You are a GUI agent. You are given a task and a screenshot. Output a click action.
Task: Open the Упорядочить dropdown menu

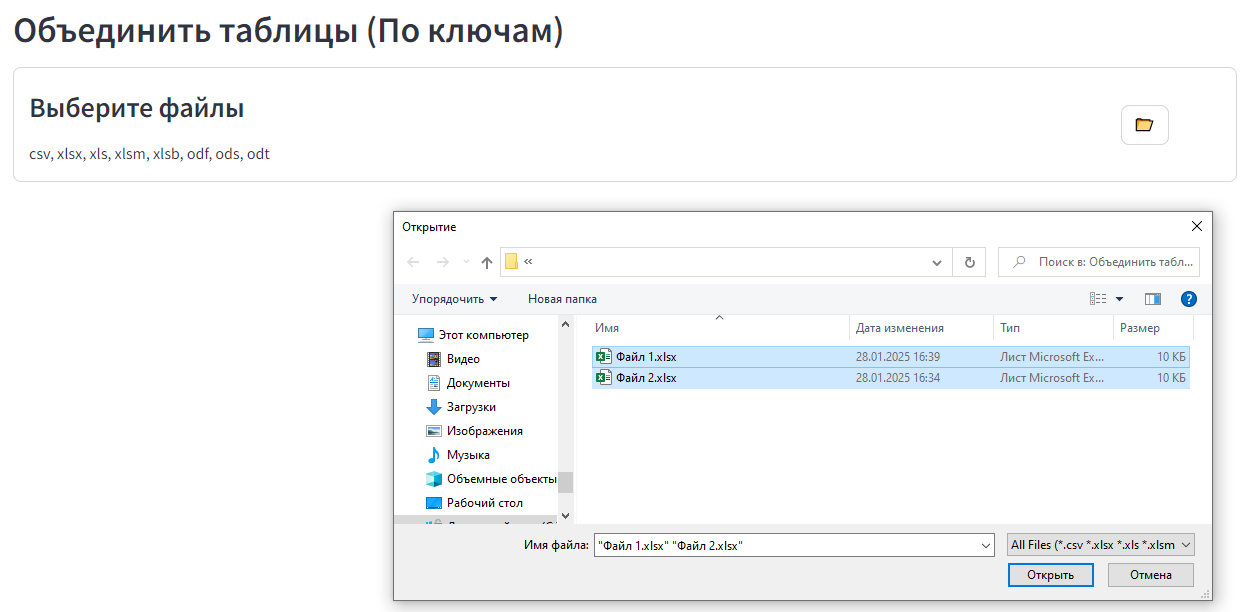click(x=455, y=299)
